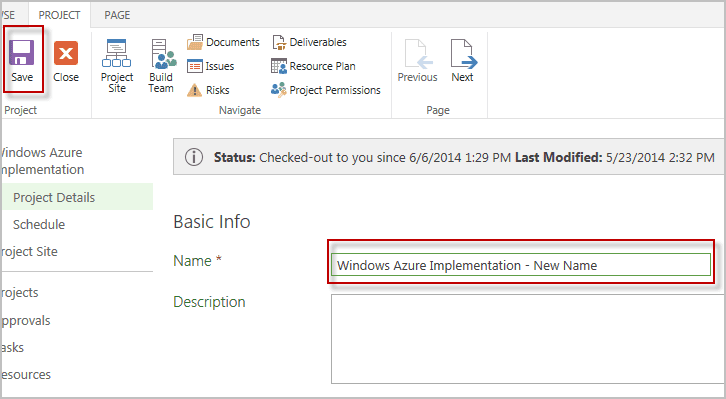This screenshot has height=399, width=726.
Task: Open Projects in left navigation
Action: click(x=19, y=293)
